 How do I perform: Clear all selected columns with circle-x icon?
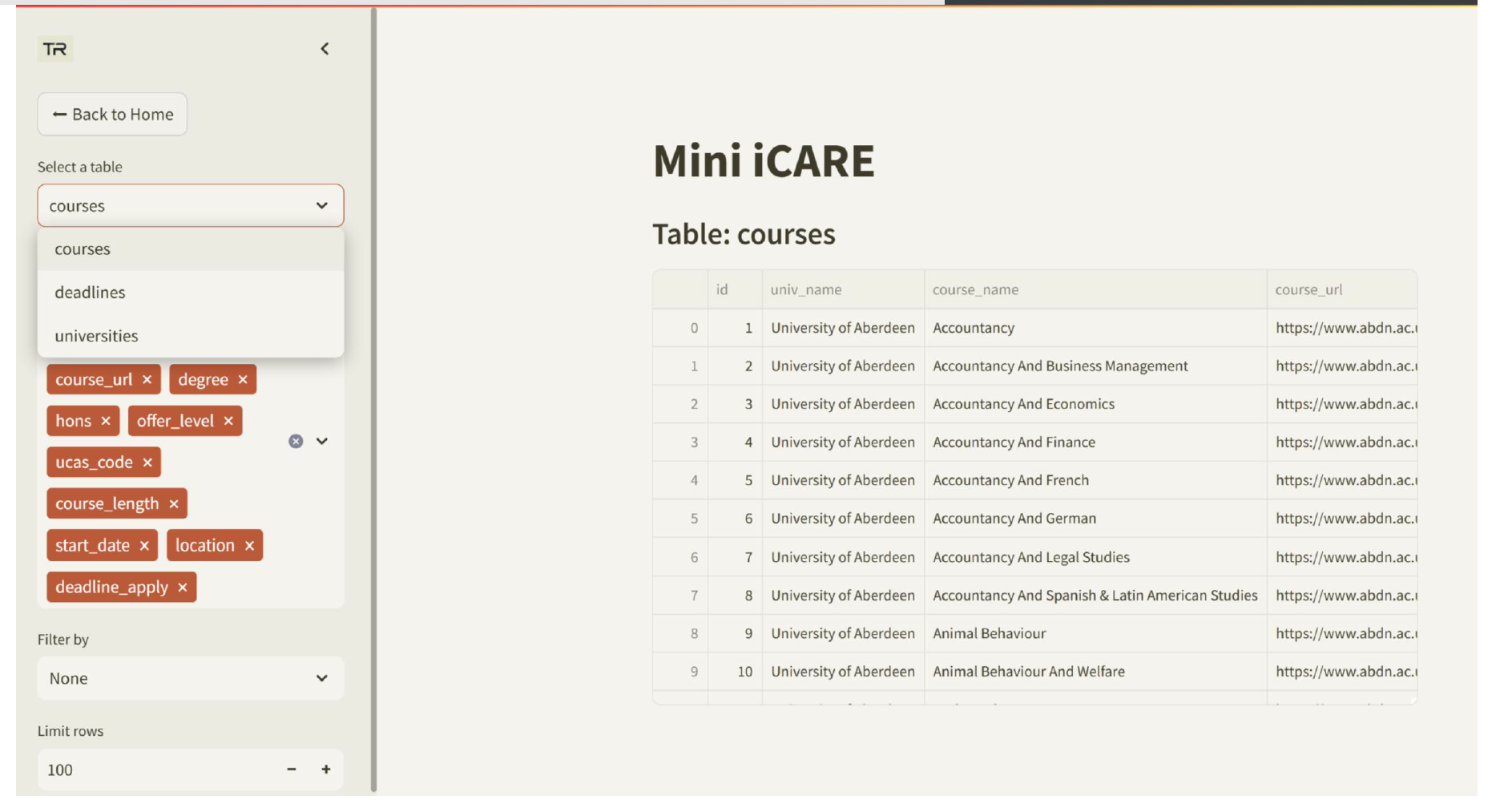(x=296, y=442)
